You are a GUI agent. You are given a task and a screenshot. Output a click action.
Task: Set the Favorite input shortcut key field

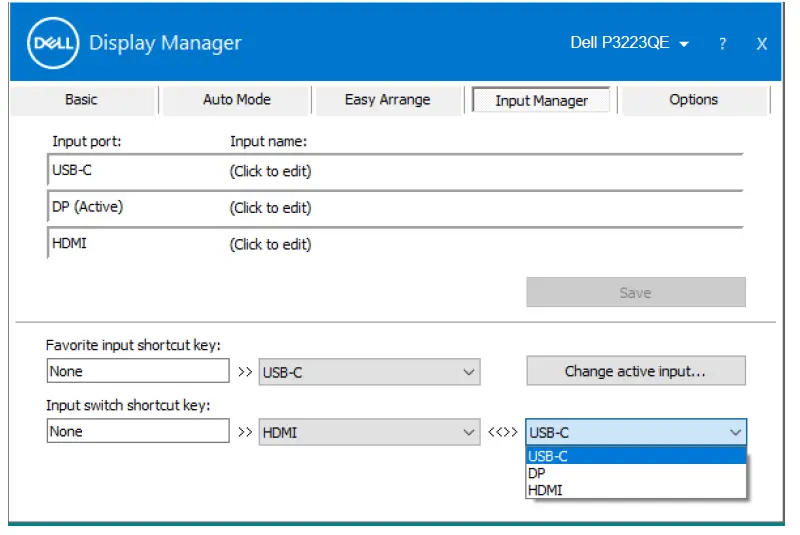coord(138,371)
